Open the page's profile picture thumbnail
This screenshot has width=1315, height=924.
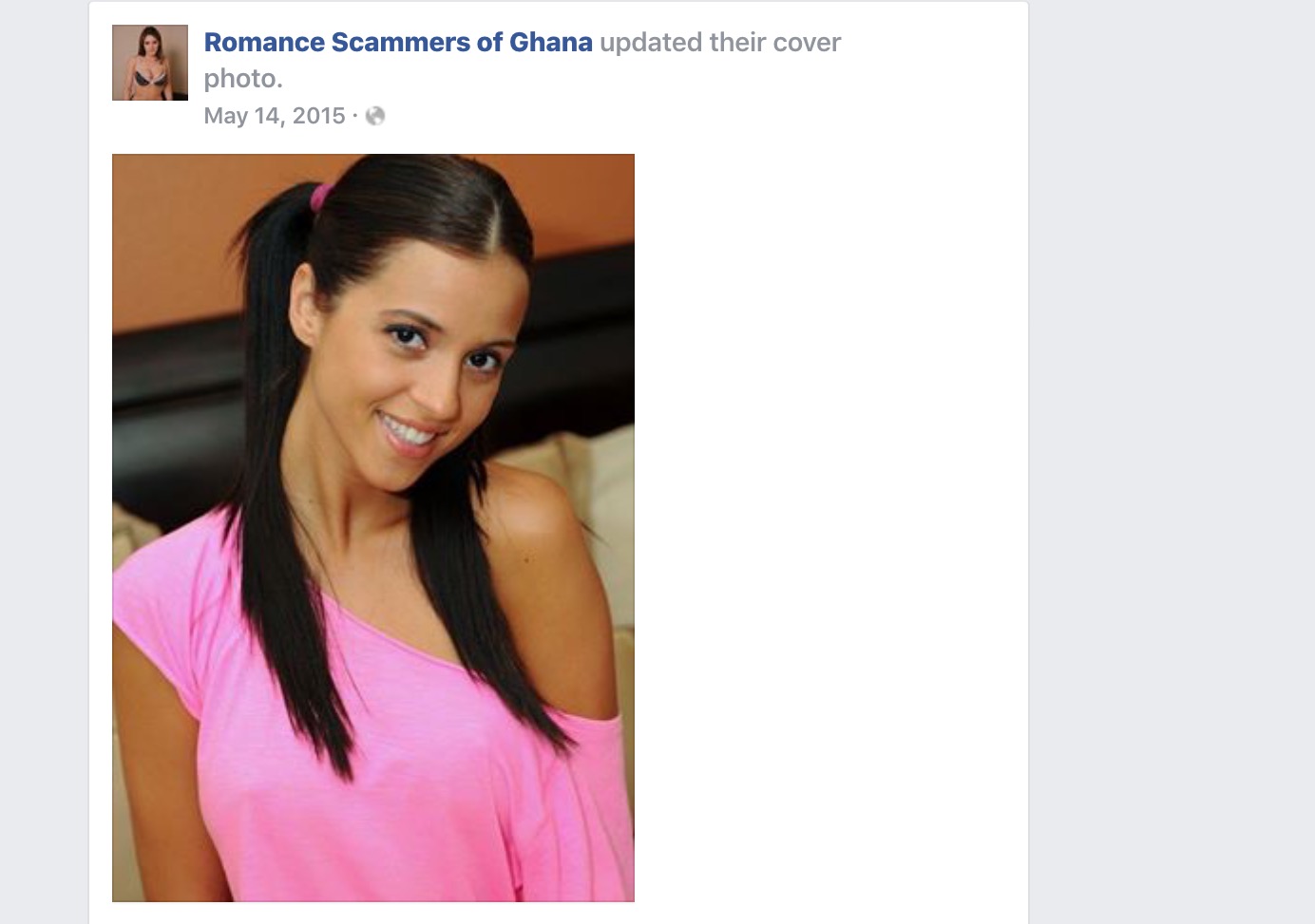click(x=150, y=63)
